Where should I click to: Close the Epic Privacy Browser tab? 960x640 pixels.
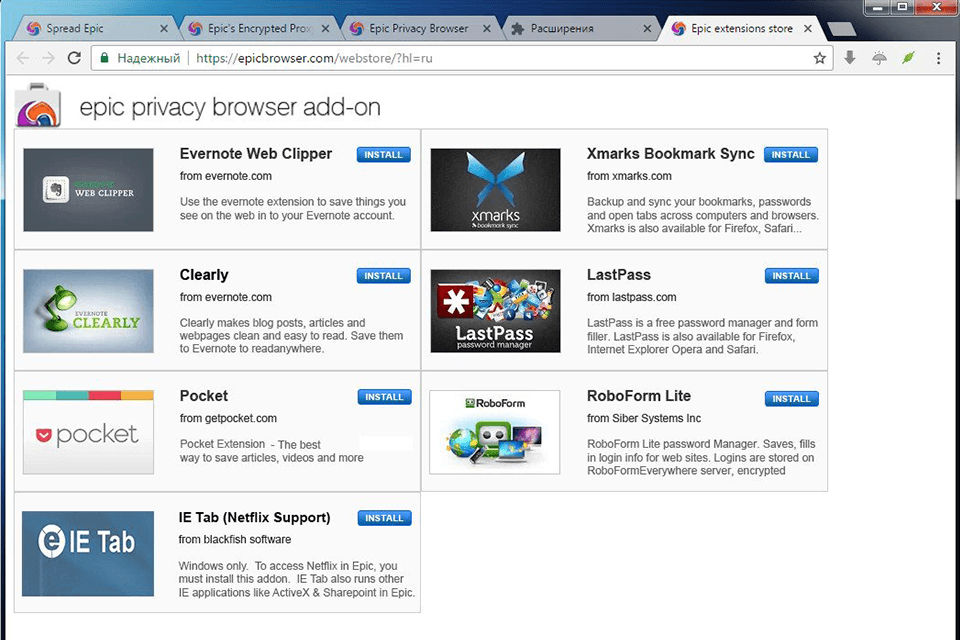[487, 28]
